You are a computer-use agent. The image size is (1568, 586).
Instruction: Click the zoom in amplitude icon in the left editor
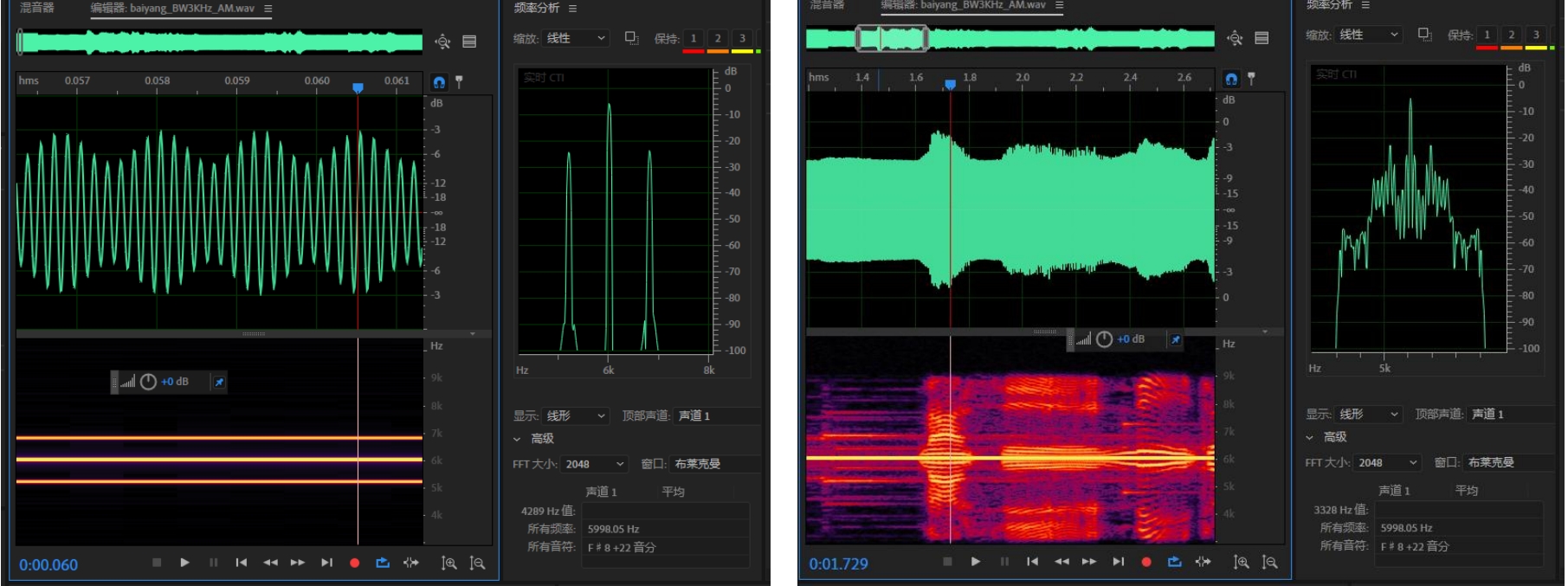[x=448, y=563]
